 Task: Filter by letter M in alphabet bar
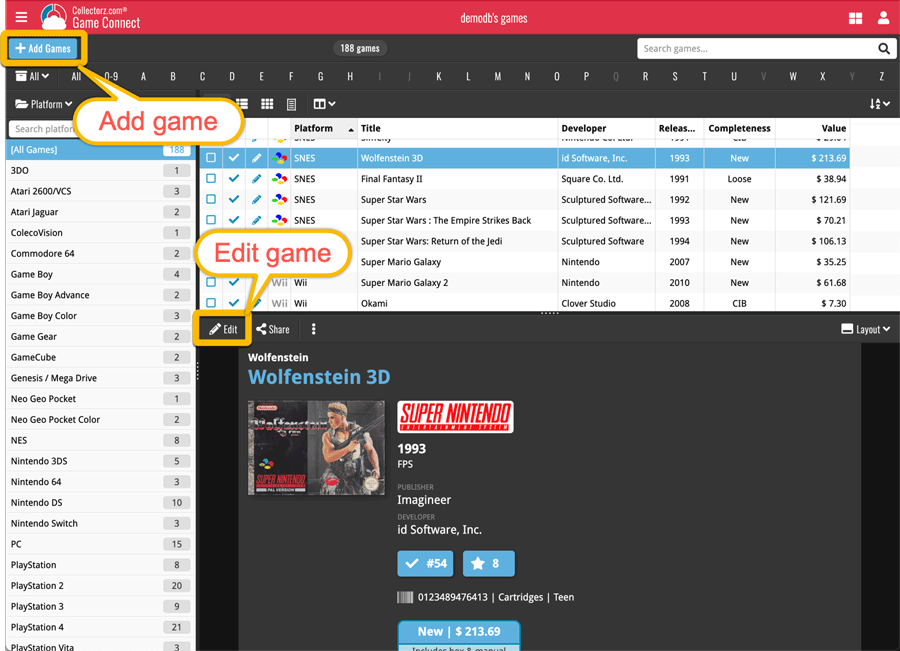click(498, 76)
